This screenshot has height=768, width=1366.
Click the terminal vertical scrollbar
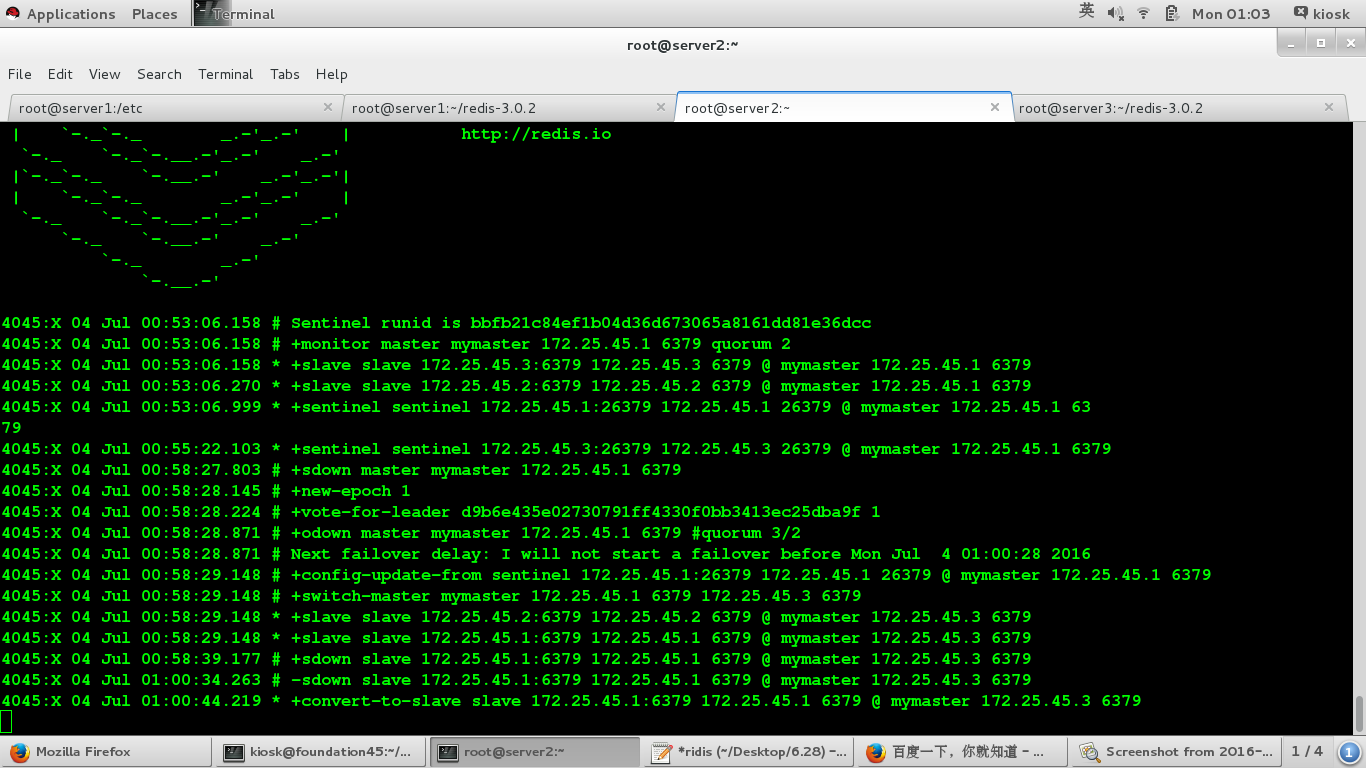[1359, 715]
